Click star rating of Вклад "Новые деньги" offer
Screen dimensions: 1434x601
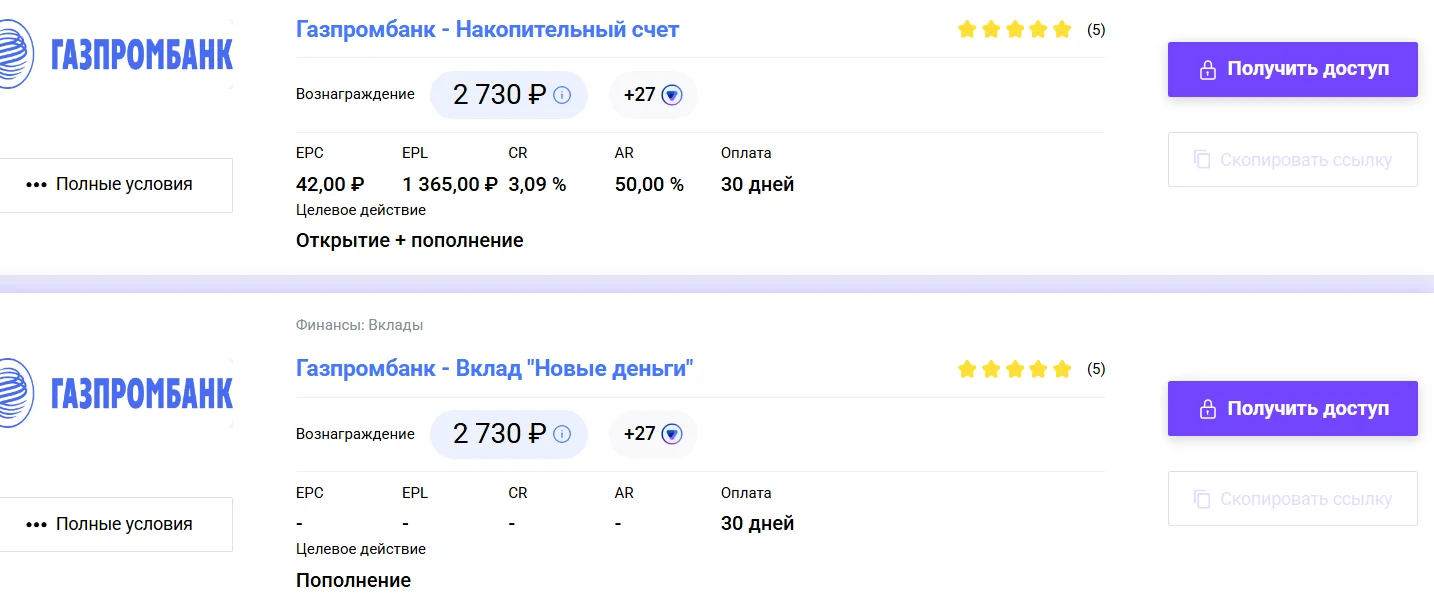[x=1014, y=369]
